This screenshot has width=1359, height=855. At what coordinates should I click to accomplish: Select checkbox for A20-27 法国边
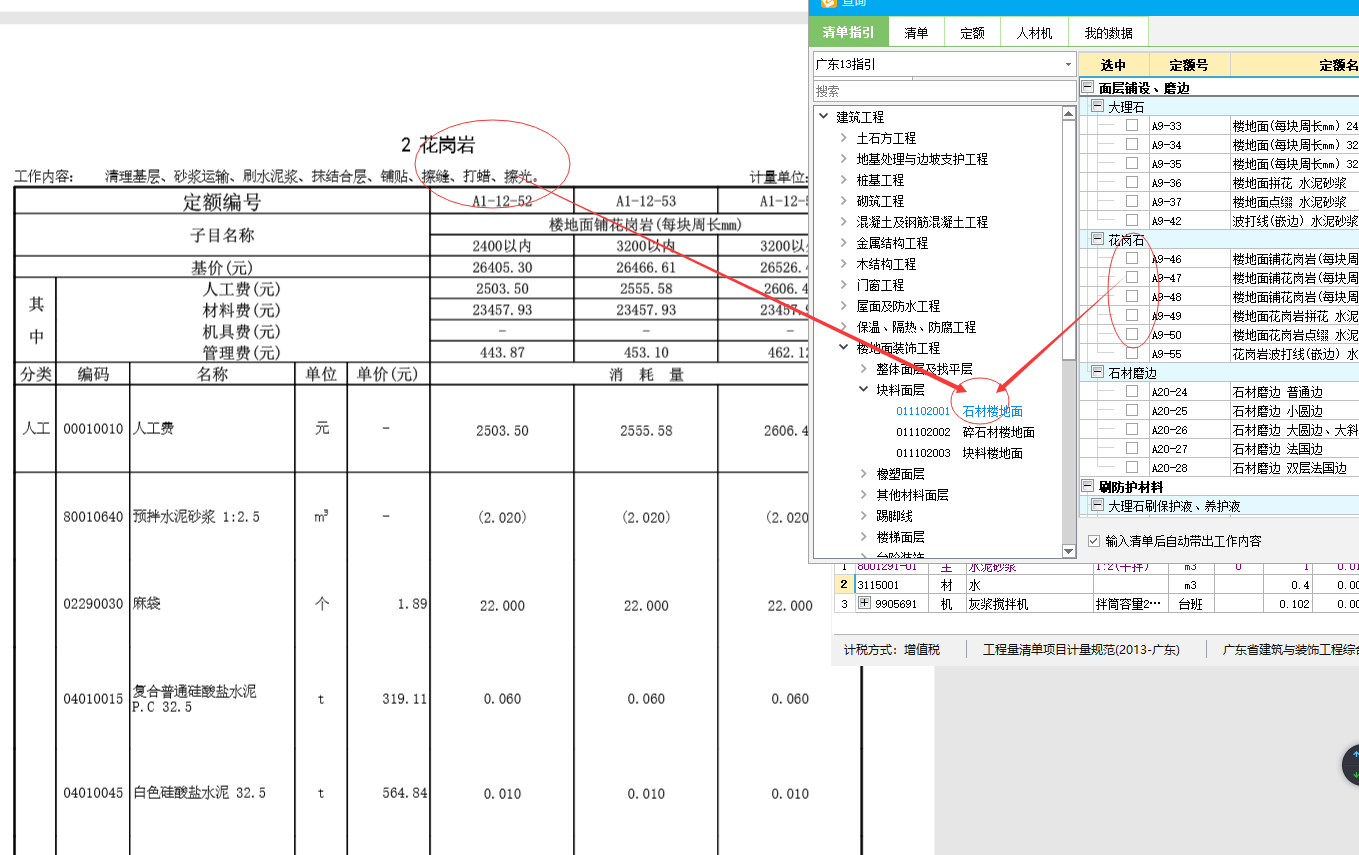(x=1131, y=449)
